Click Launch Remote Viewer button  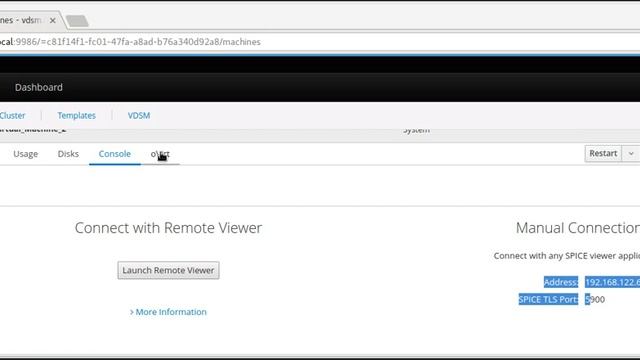click(168, 270)
